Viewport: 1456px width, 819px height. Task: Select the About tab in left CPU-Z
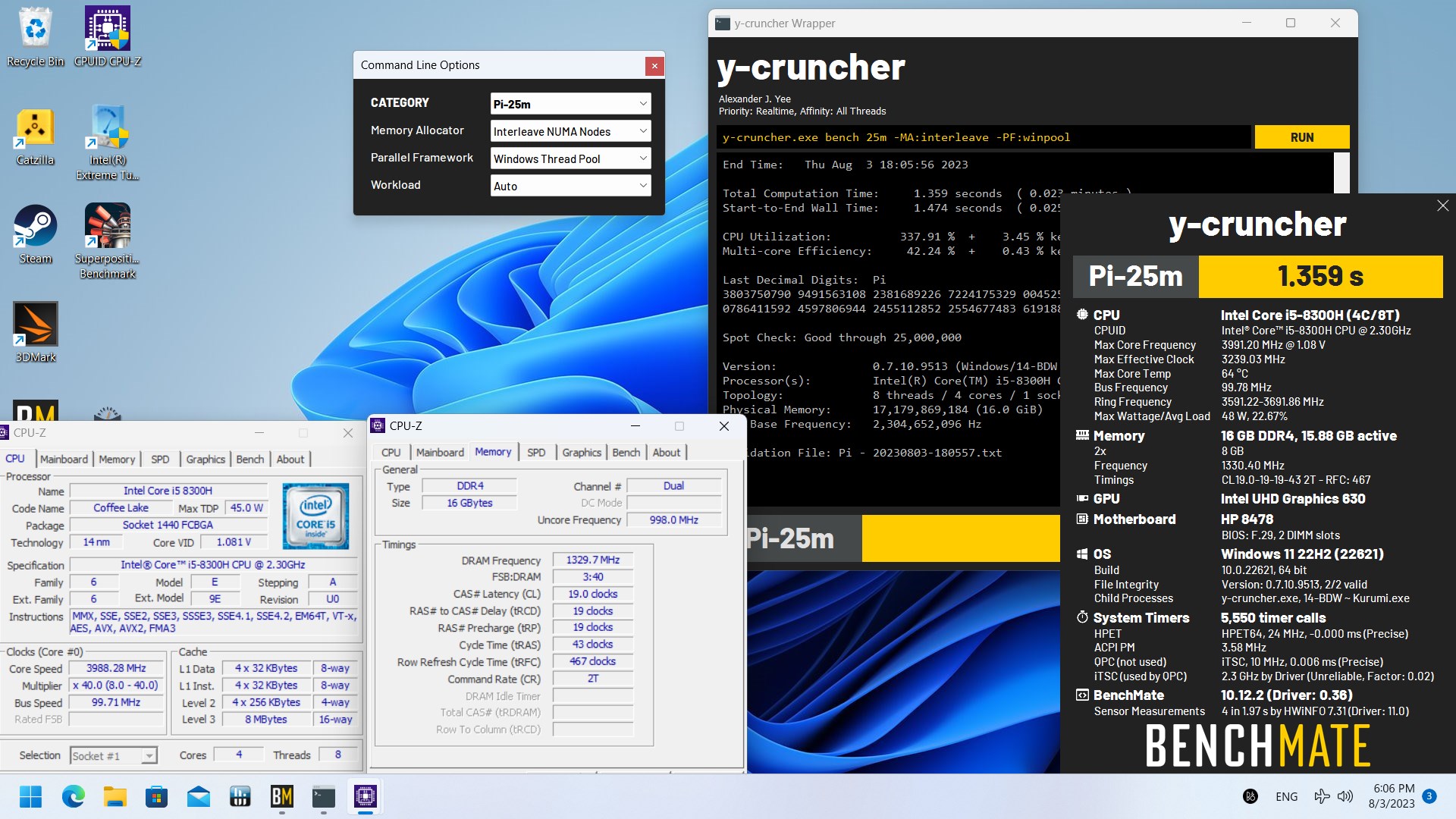[x=290, y=459]
